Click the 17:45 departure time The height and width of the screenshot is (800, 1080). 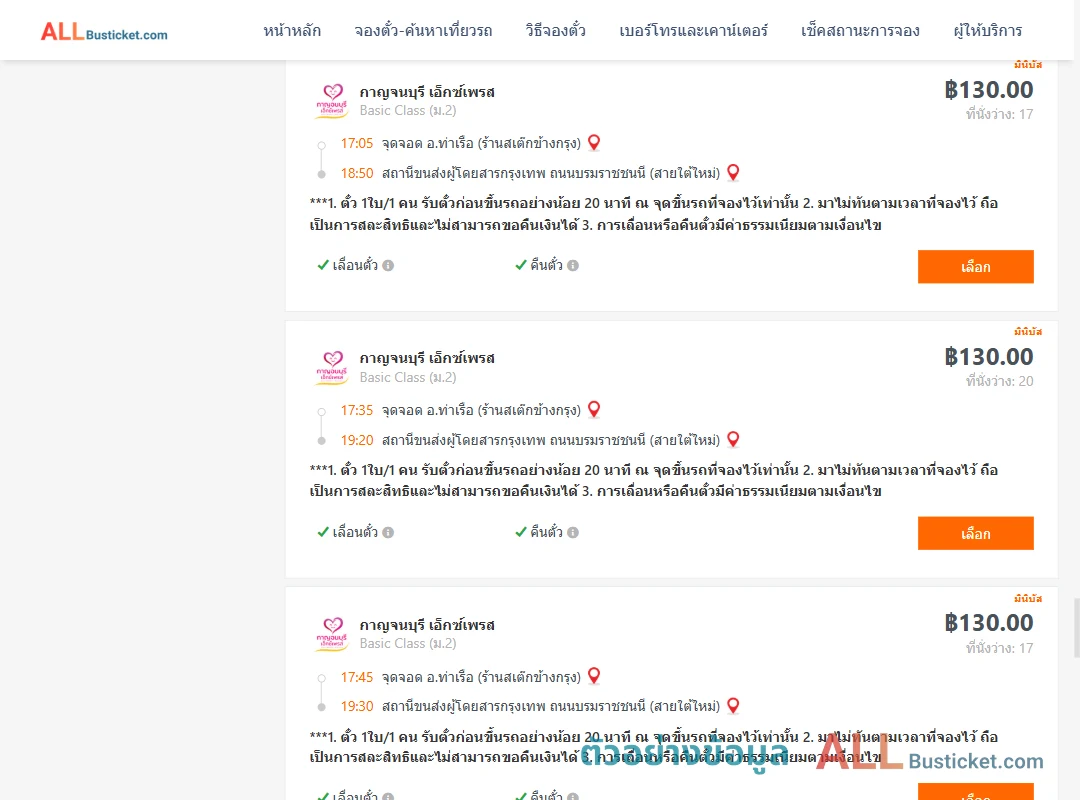click(357, 677)
